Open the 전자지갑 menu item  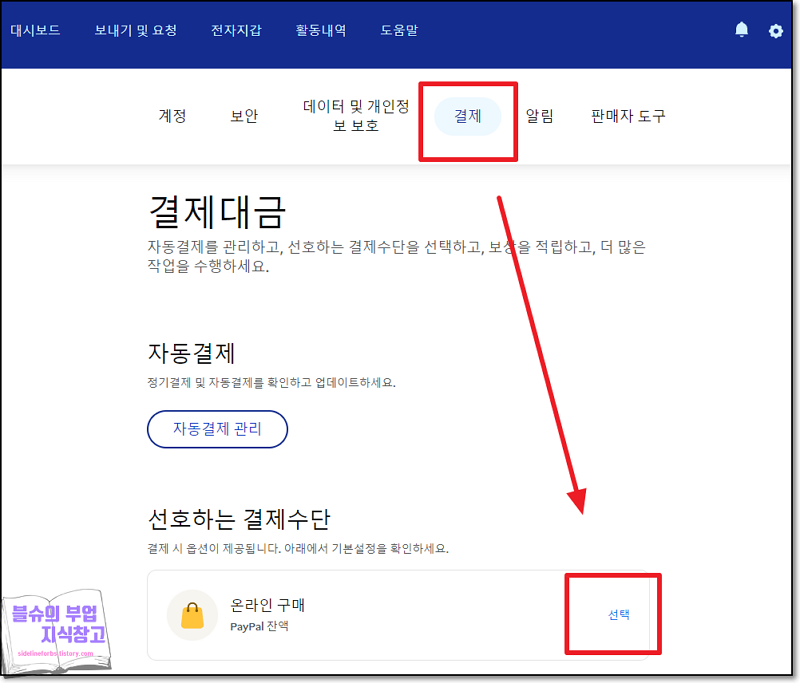pyautogui.click(x=236, y=31)
